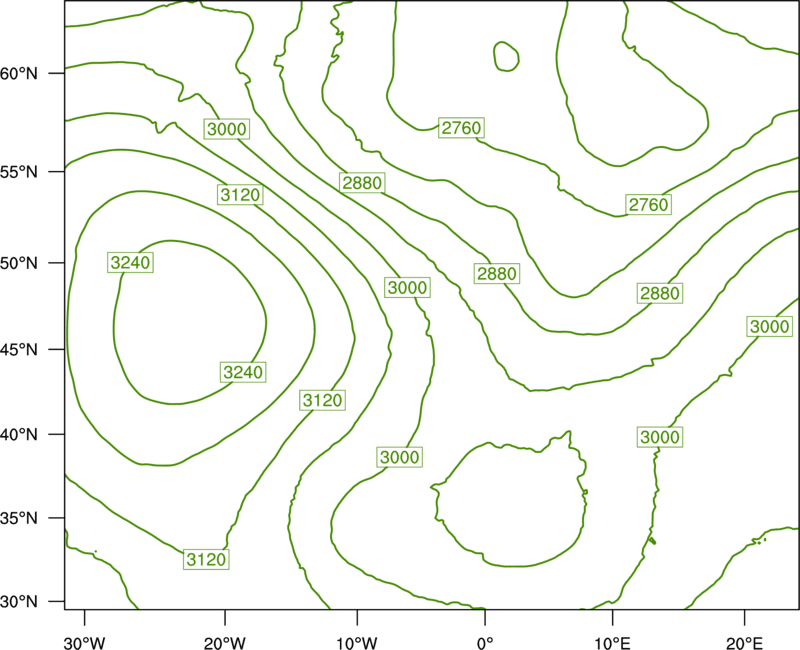Click the 3120 contour label nearest 30°N

[x=206, y=559]
